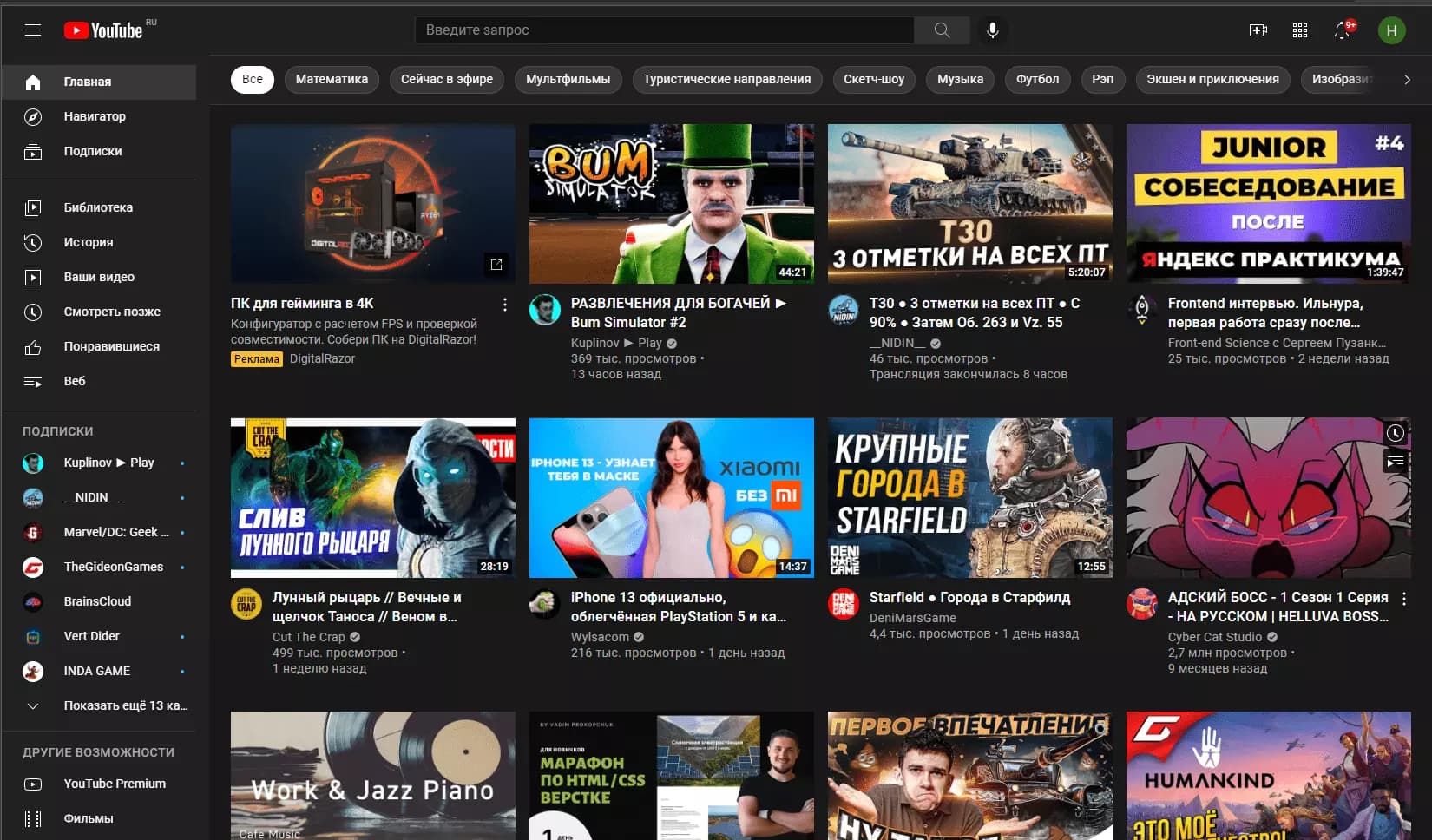Click the search query input field

click(665, 30)
